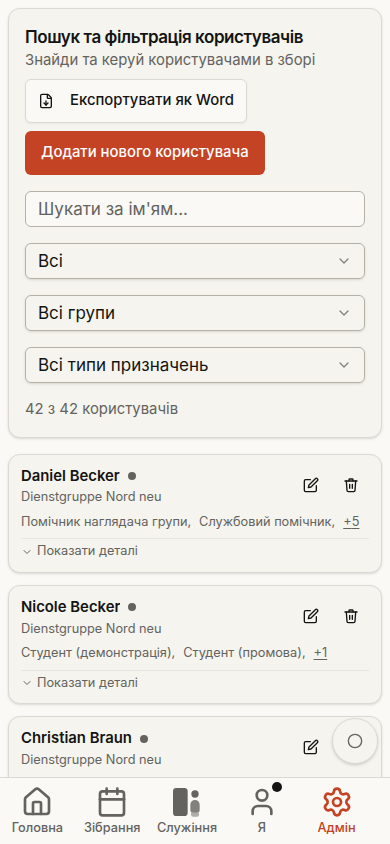Go to the Служіння tab
The height and width of the screenshot is (844, 390).
187,811
